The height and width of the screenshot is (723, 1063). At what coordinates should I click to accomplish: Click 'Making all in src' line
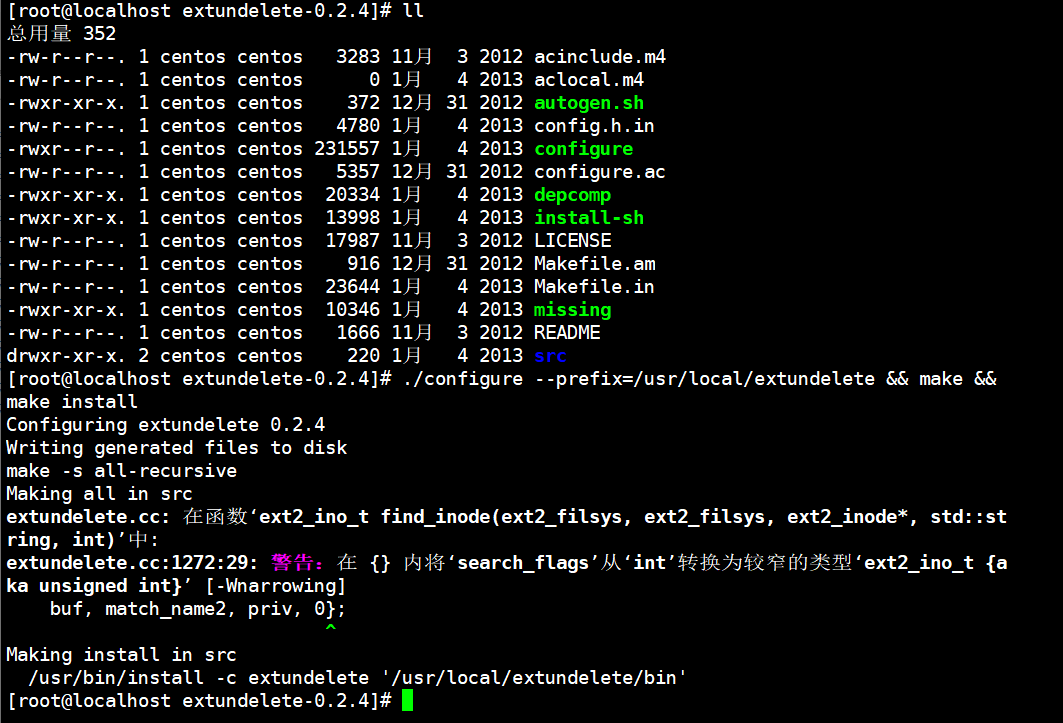100,494
